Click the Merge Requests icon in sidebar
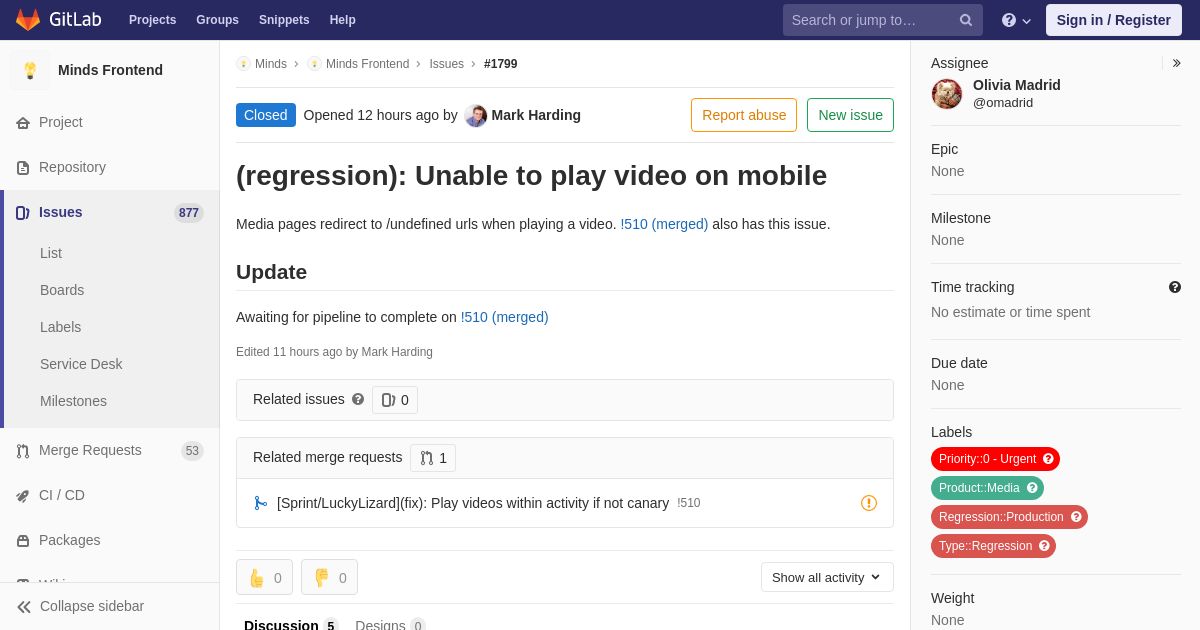The height and width of the screenshot is (630, 1200). [x=23, y=451]
